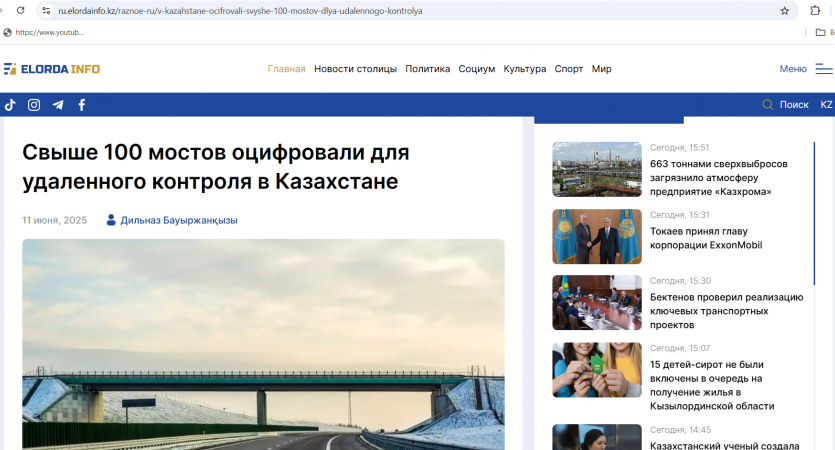
Task: Click the search magnifier icon
Action: tap(767, 105)
